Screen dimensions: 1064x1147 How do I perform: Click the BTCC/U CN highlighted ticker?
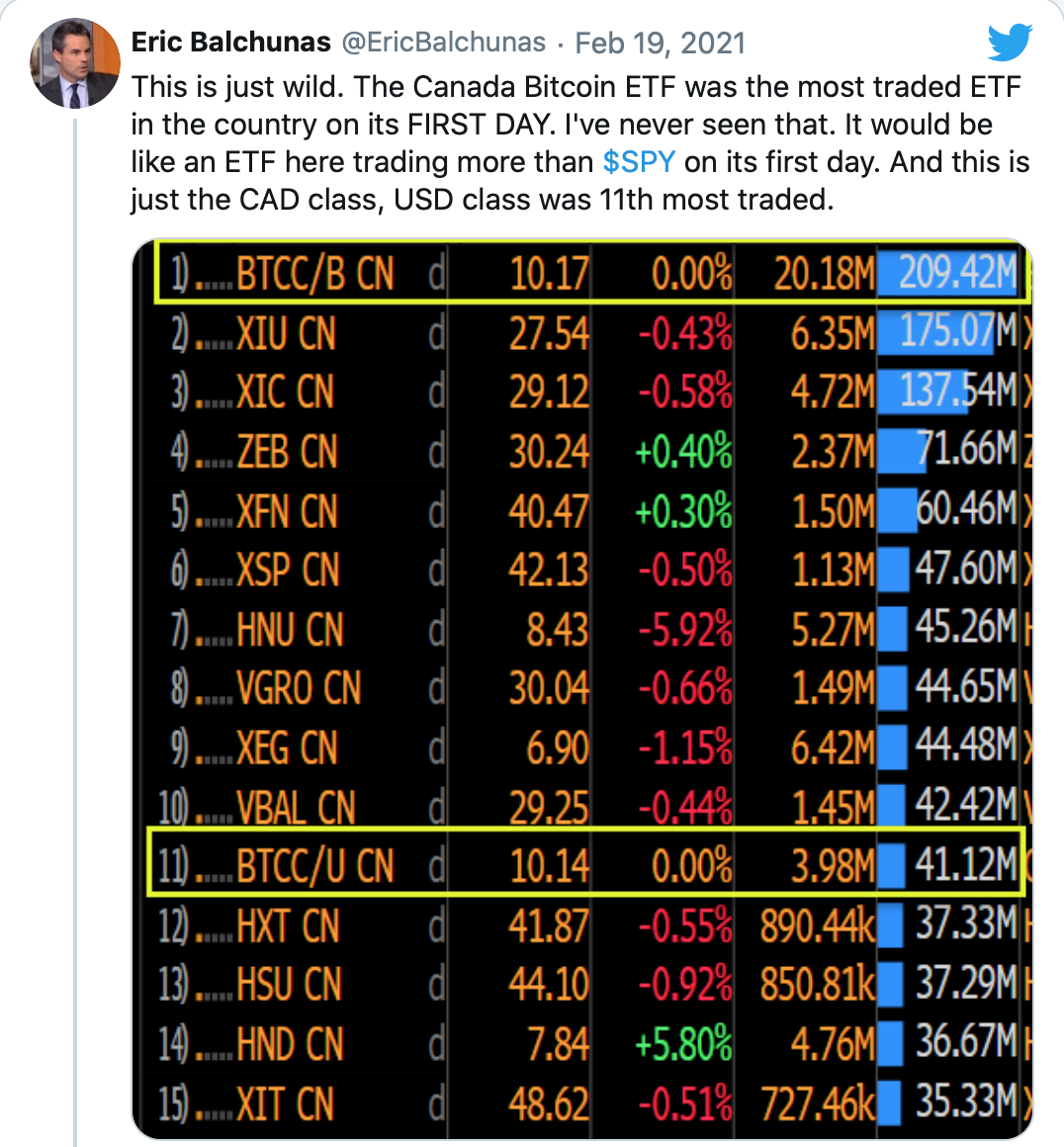314,866
